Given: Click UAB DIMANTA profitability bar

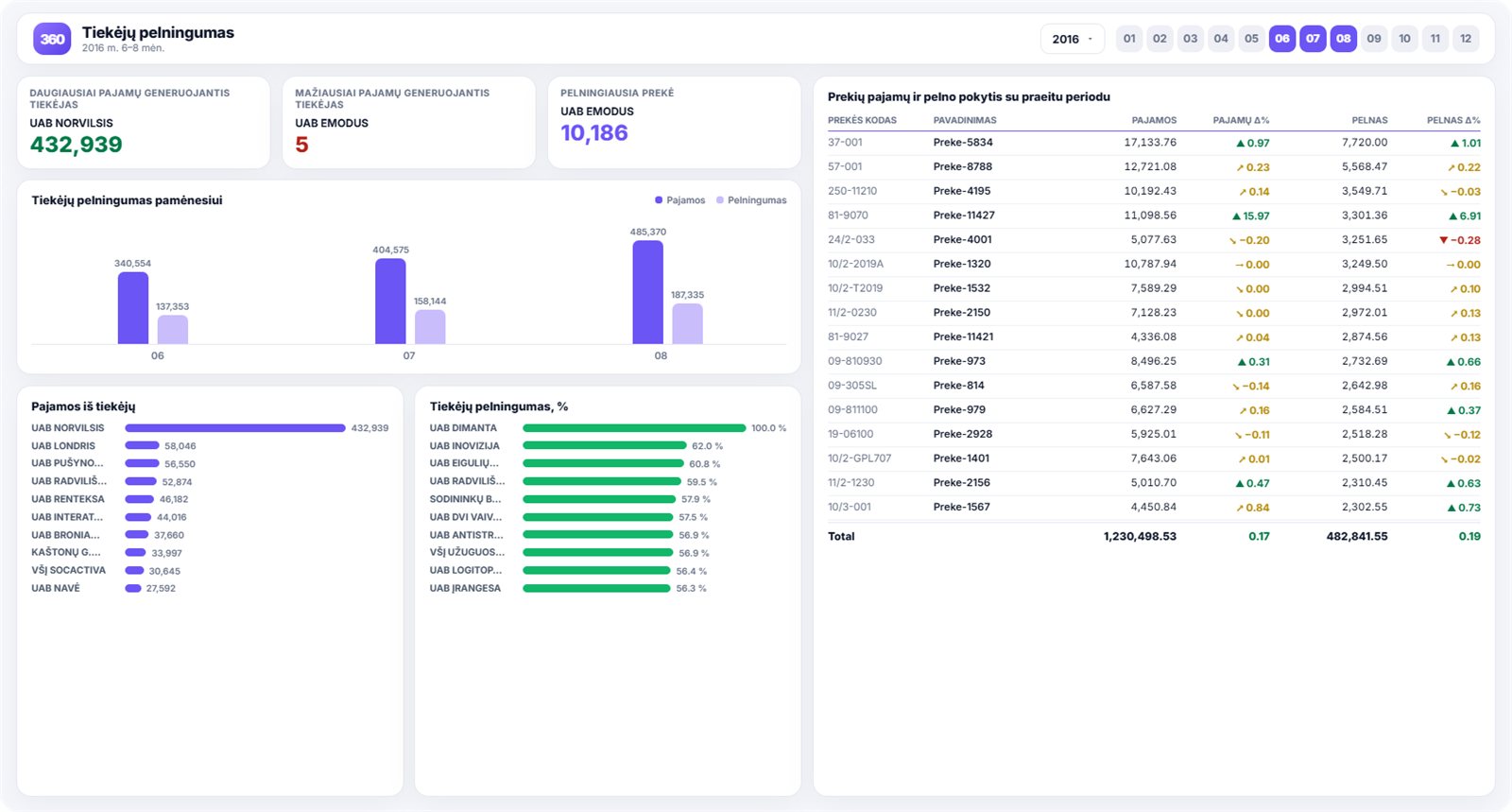Looking at the screenshot, I should [x=634, y=428].
